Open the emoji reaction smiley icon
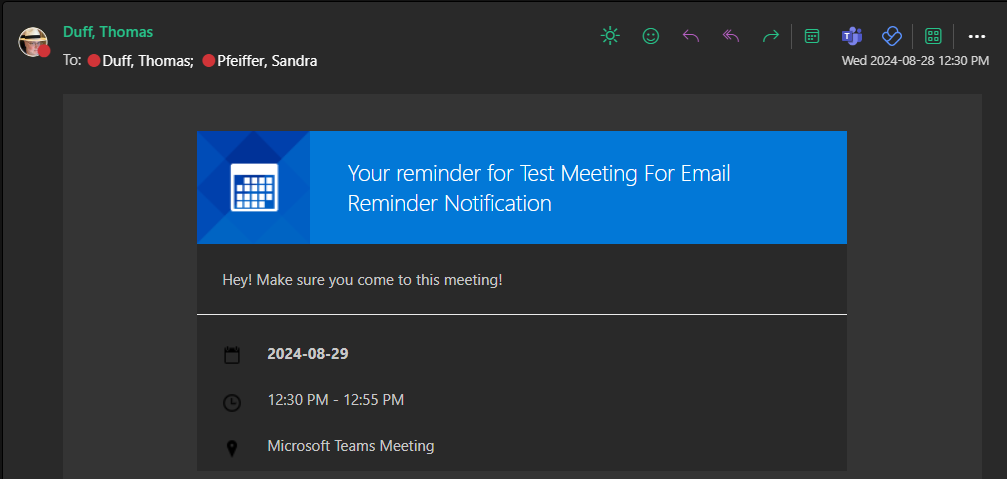This screenshot has width=1007, height=479. pyautogui.click(x=651, y=36)
